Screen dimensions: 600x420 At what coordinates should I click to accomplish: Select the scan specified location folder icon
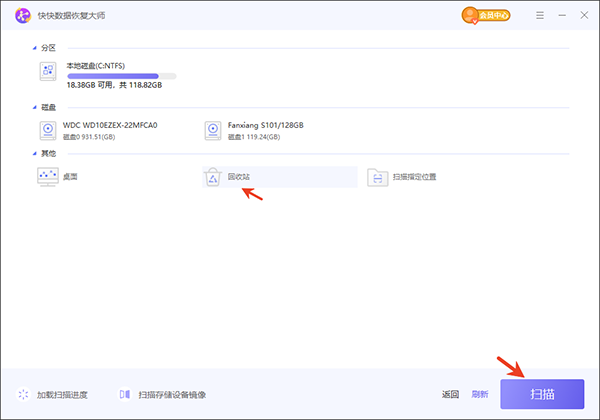click(x=378, y=177)
